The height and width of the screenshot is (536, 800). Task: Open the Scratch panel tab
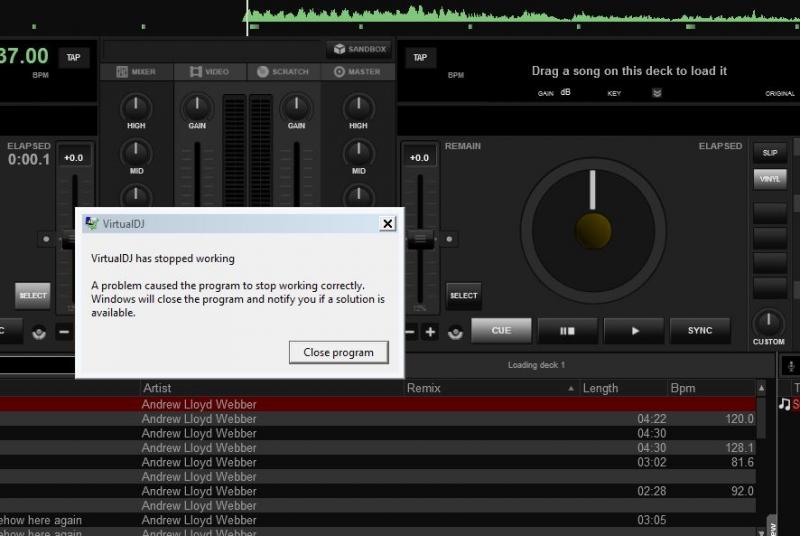(x=284, y=72)
